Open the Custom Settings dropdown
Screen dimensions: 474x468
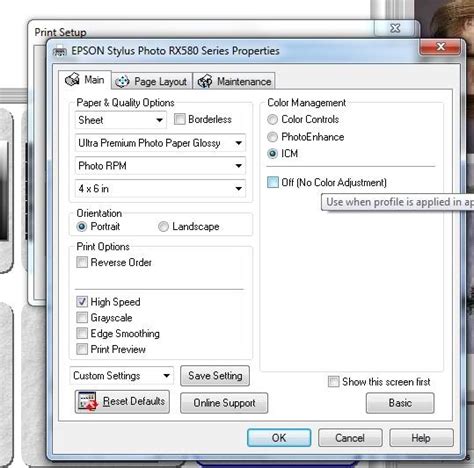(x=122, y=376)
